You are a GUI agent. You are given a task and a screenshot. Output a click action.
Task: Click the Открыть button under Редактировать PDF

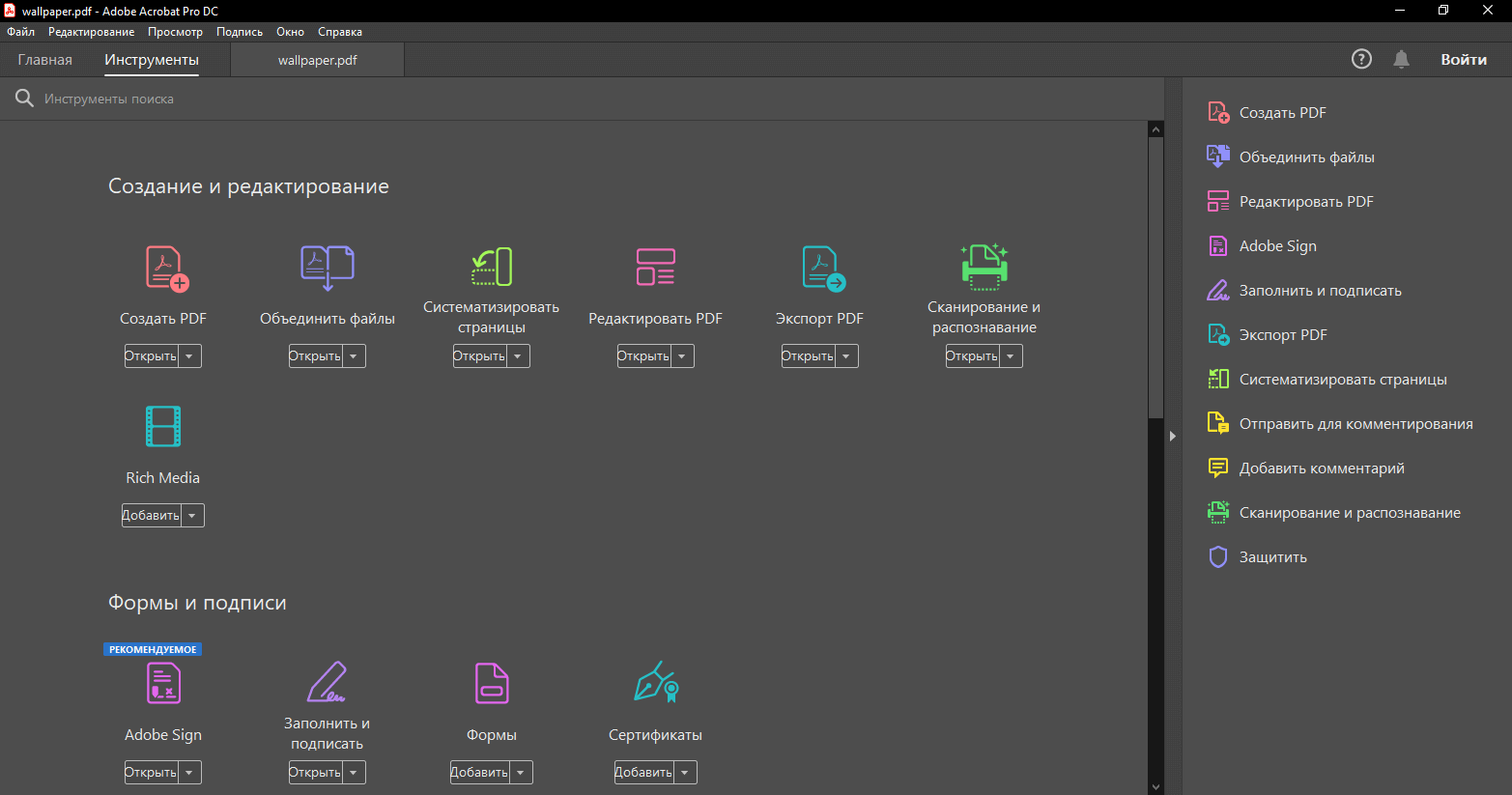[643, 356]
